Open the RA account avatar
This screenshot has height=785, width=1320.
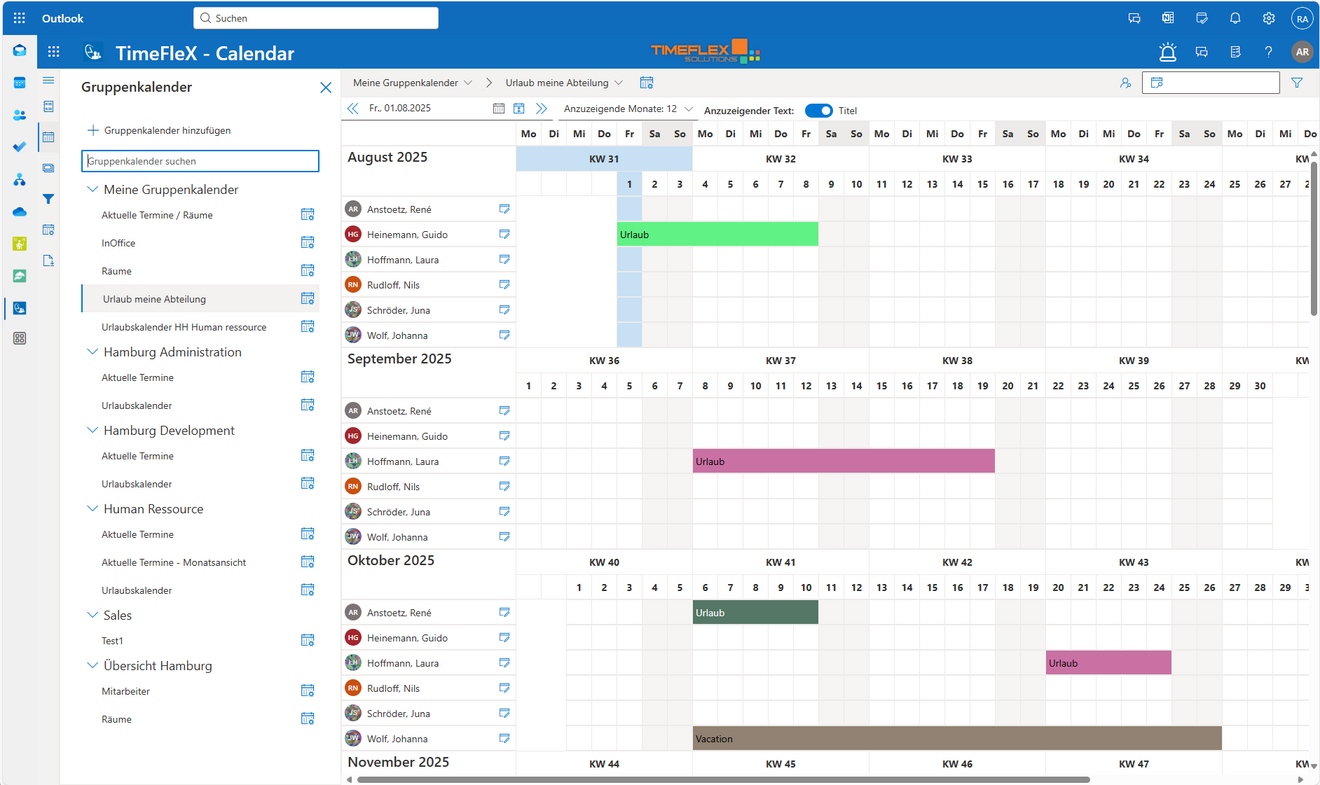coord(1301,18)
